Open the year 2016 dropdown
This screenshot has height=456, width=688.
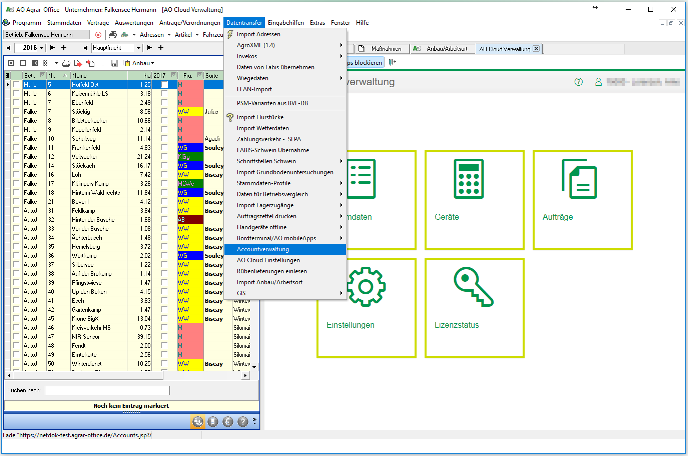point(41,47)
